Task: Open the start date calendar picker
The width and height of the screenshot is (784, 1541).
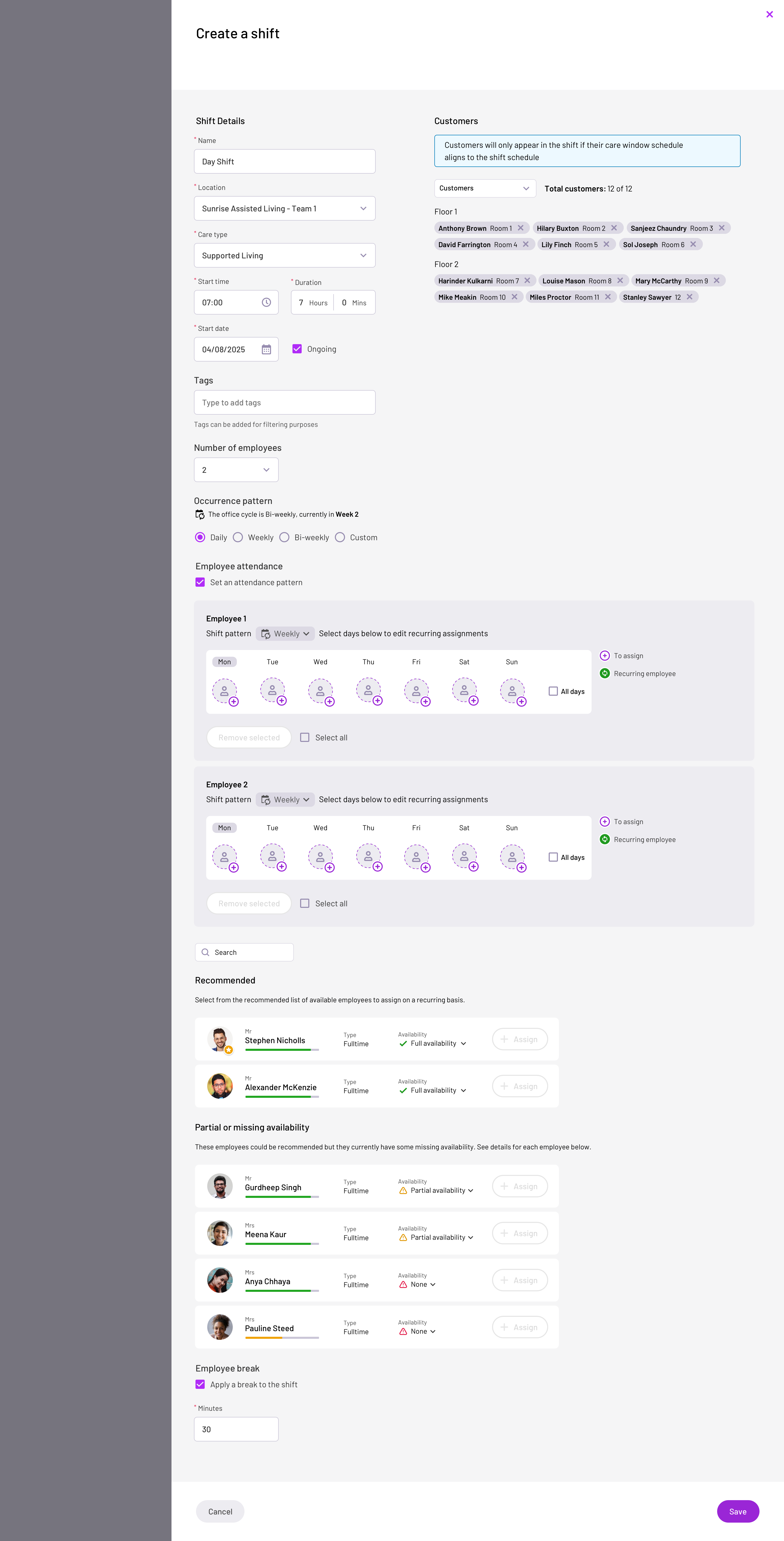Action: 266,349
